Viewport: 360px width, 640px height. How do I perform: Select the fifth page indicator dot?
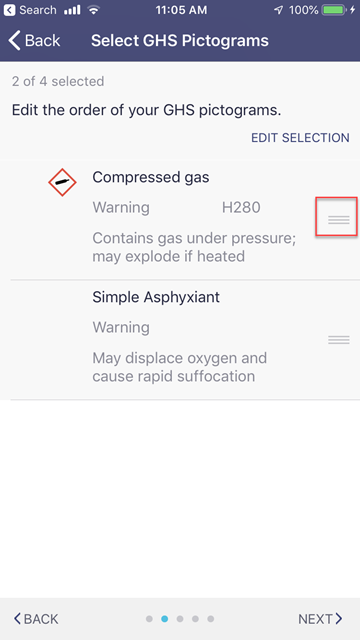pyautogui.click(x=211, y=619)
